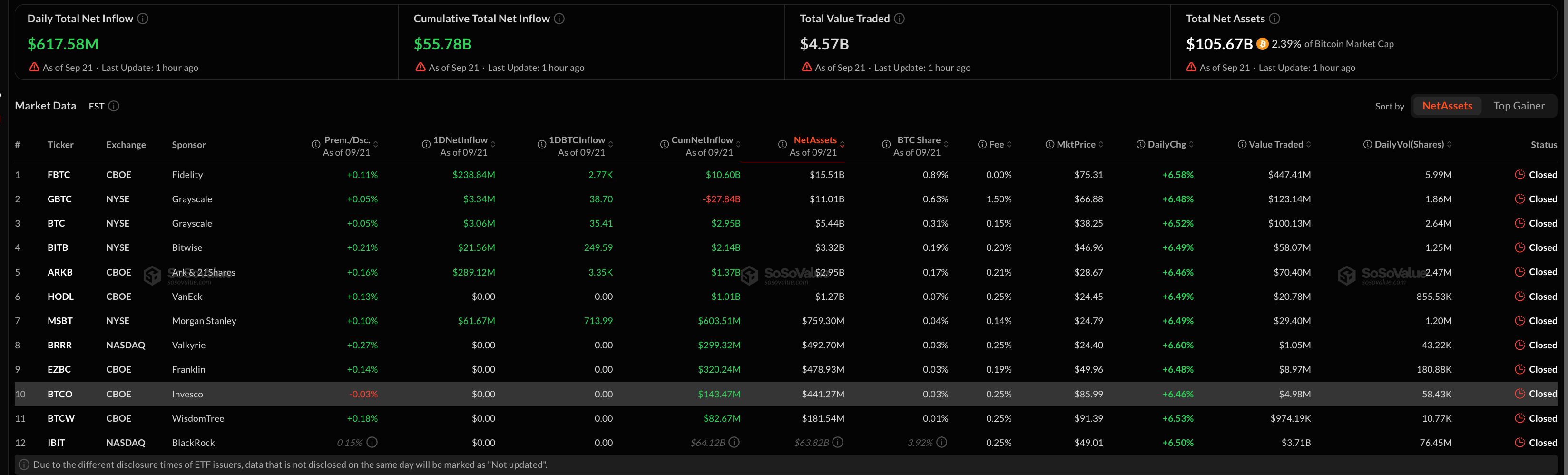This screenshot has width=1568, height=475.
Task: Click info icon for Value Traded column
Action: [x=1242, y=144]
